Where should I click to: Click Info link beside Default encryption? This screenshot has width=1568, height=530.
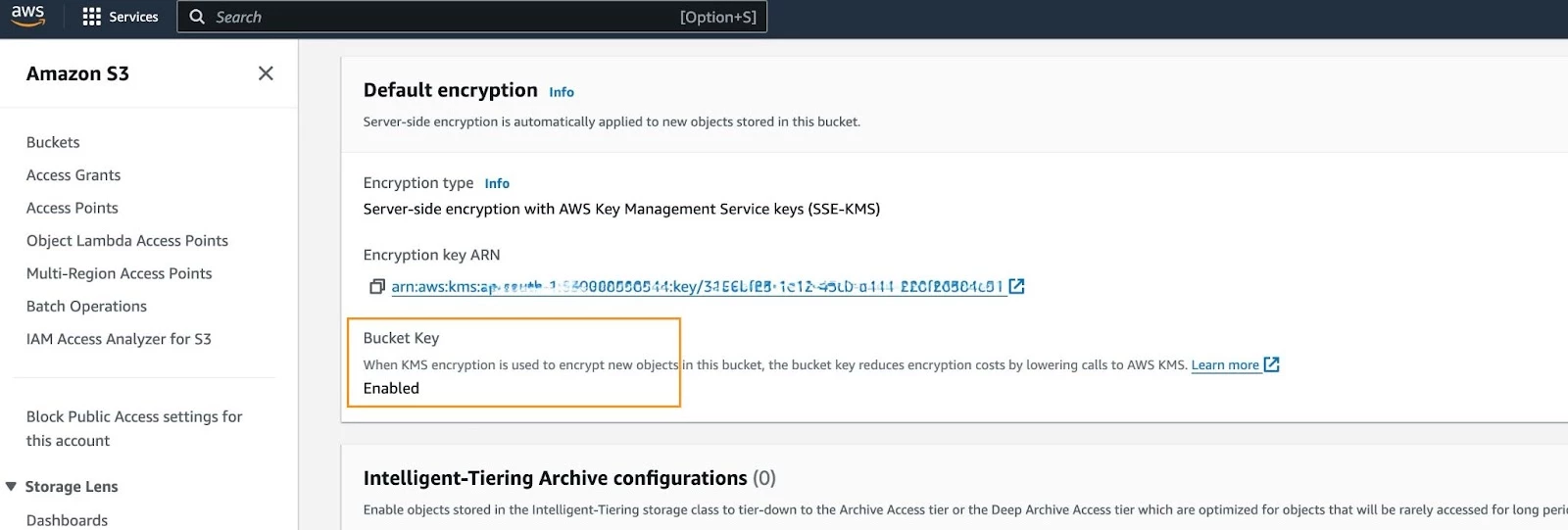[562, 92]
